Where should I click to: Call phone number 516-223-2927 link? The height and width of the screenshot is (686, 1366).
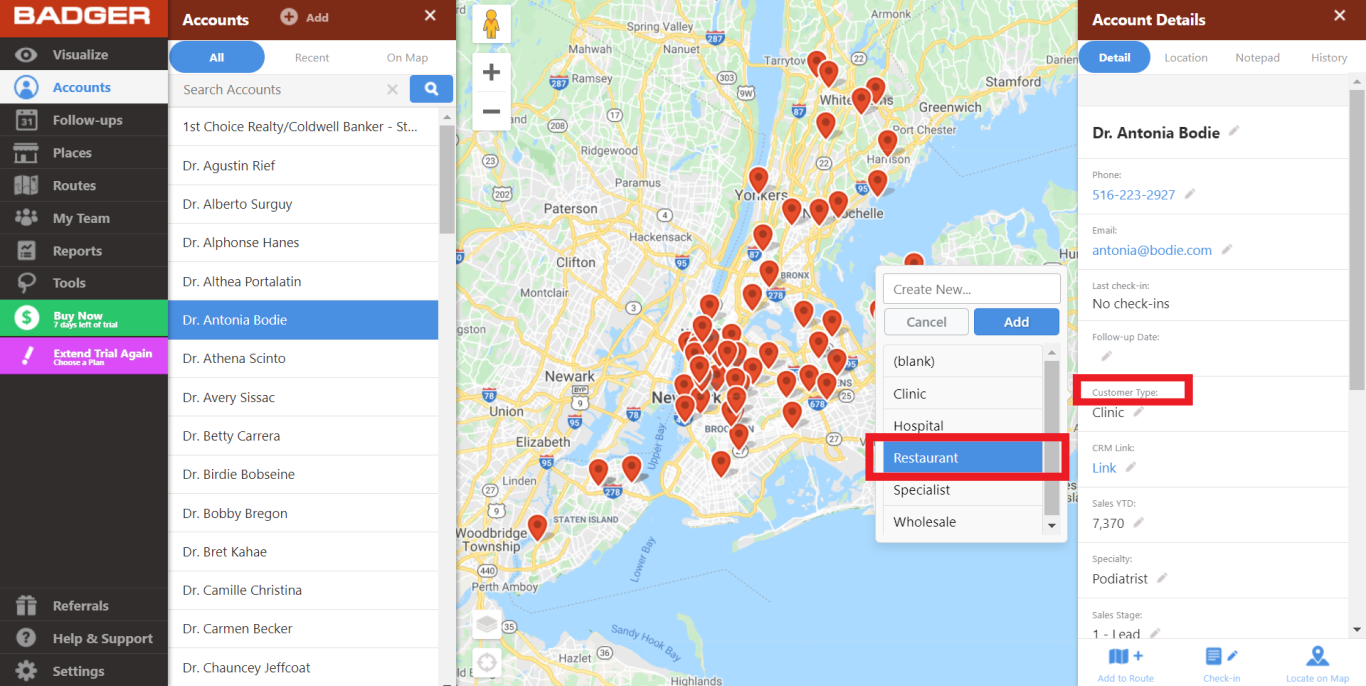(x=1133, y=195)
